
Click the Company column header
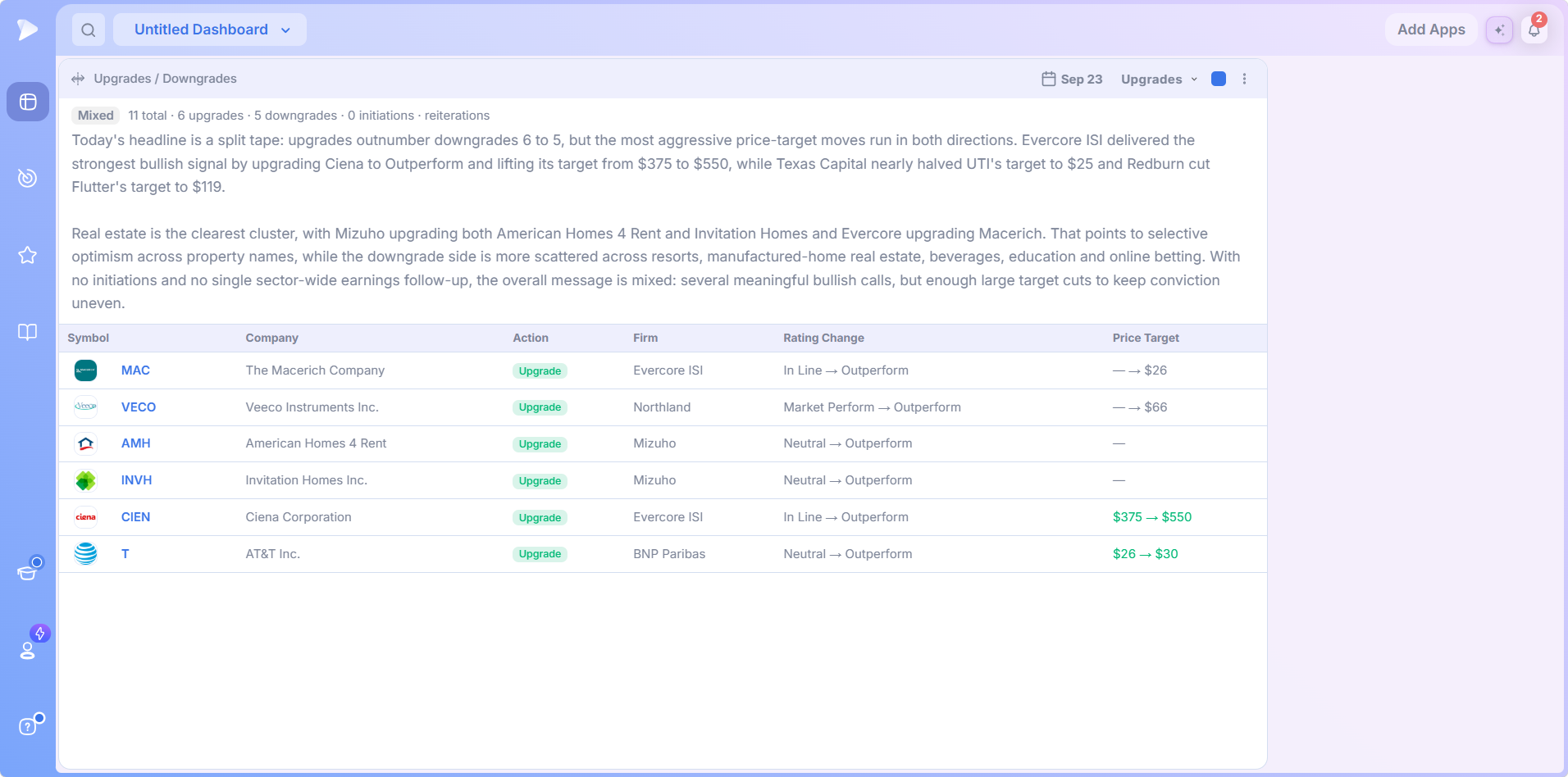[272, 338]
